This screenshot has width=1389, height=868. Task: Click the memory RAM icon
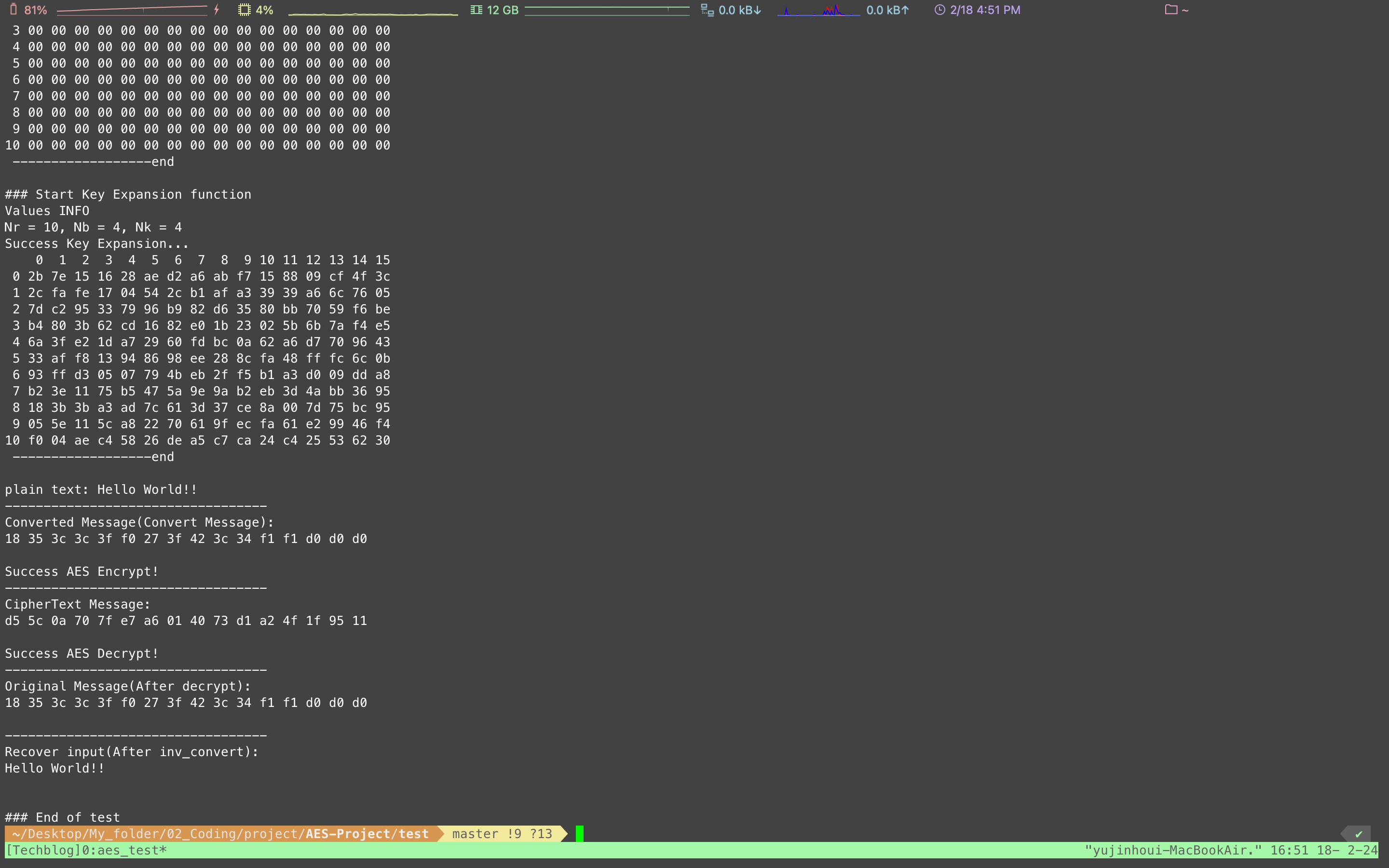476,10
